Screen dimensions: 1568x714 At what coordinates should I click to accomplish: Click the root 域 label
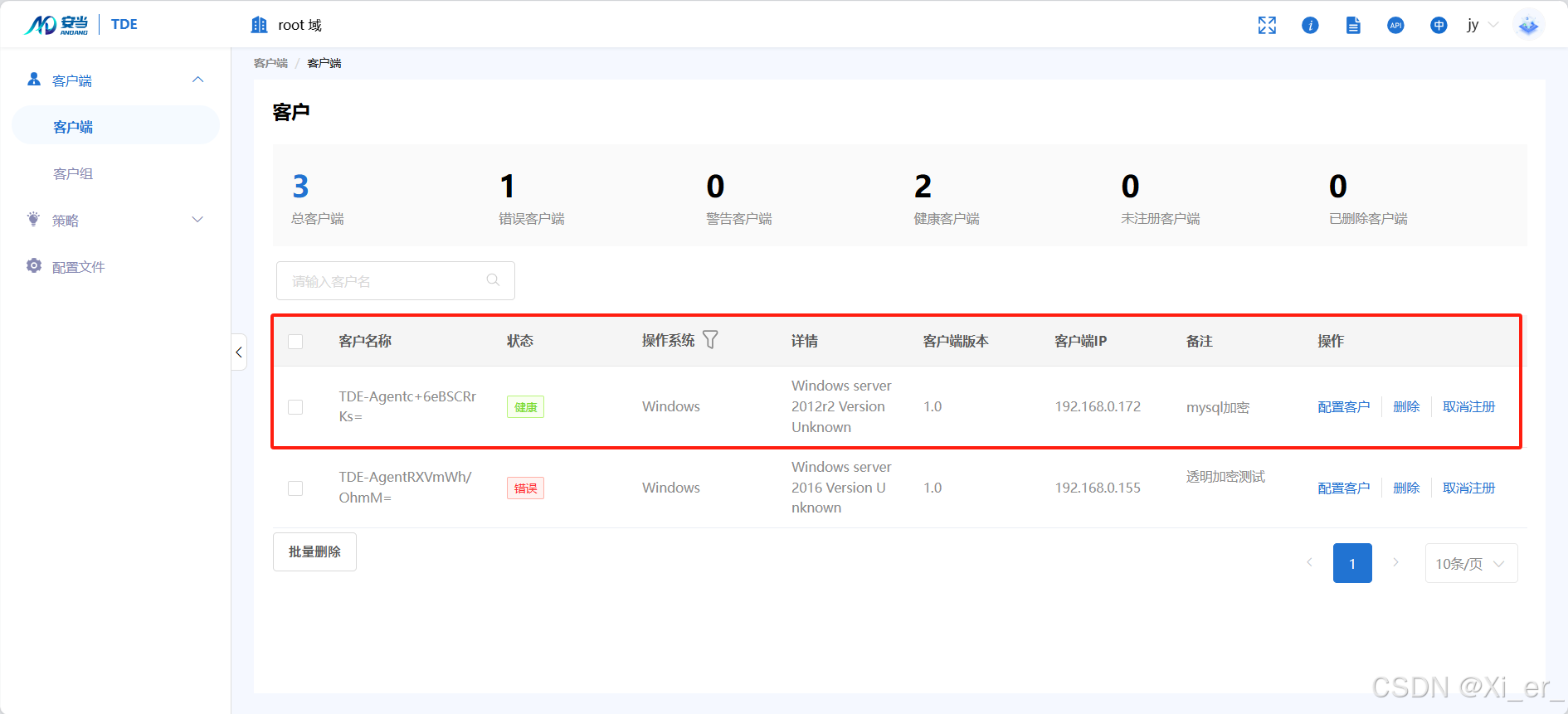tap(299, 25)
